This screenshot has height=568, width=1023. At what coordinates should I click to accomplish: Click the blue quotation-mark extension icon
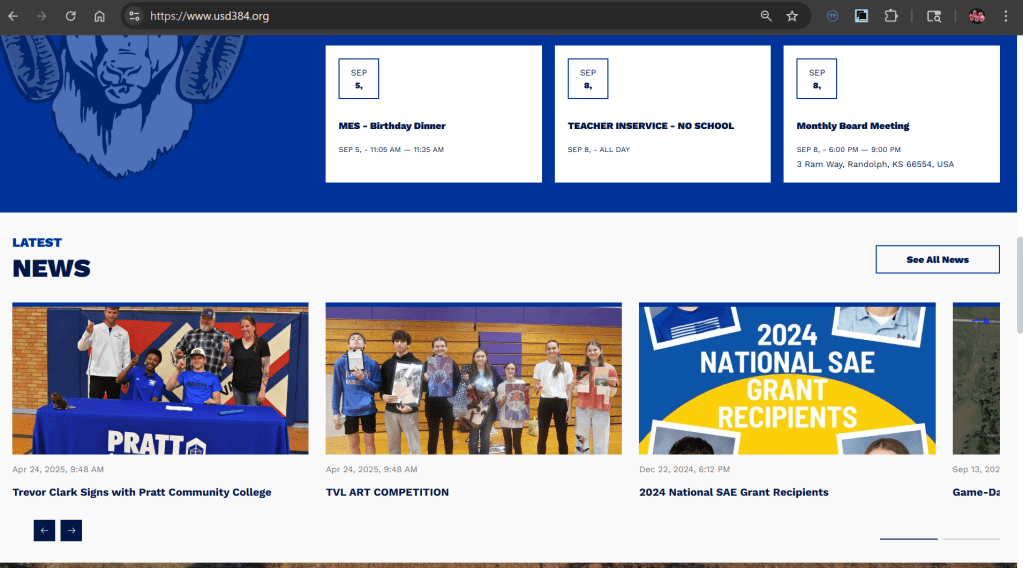pos(832,16)
